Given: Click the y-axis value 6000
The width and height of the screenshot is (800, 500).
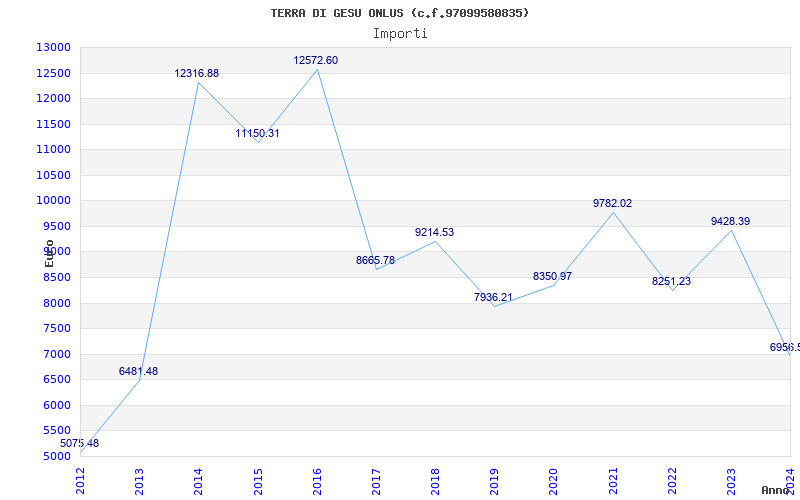Looking at the screenshot, I should click(x=56, y=405).
